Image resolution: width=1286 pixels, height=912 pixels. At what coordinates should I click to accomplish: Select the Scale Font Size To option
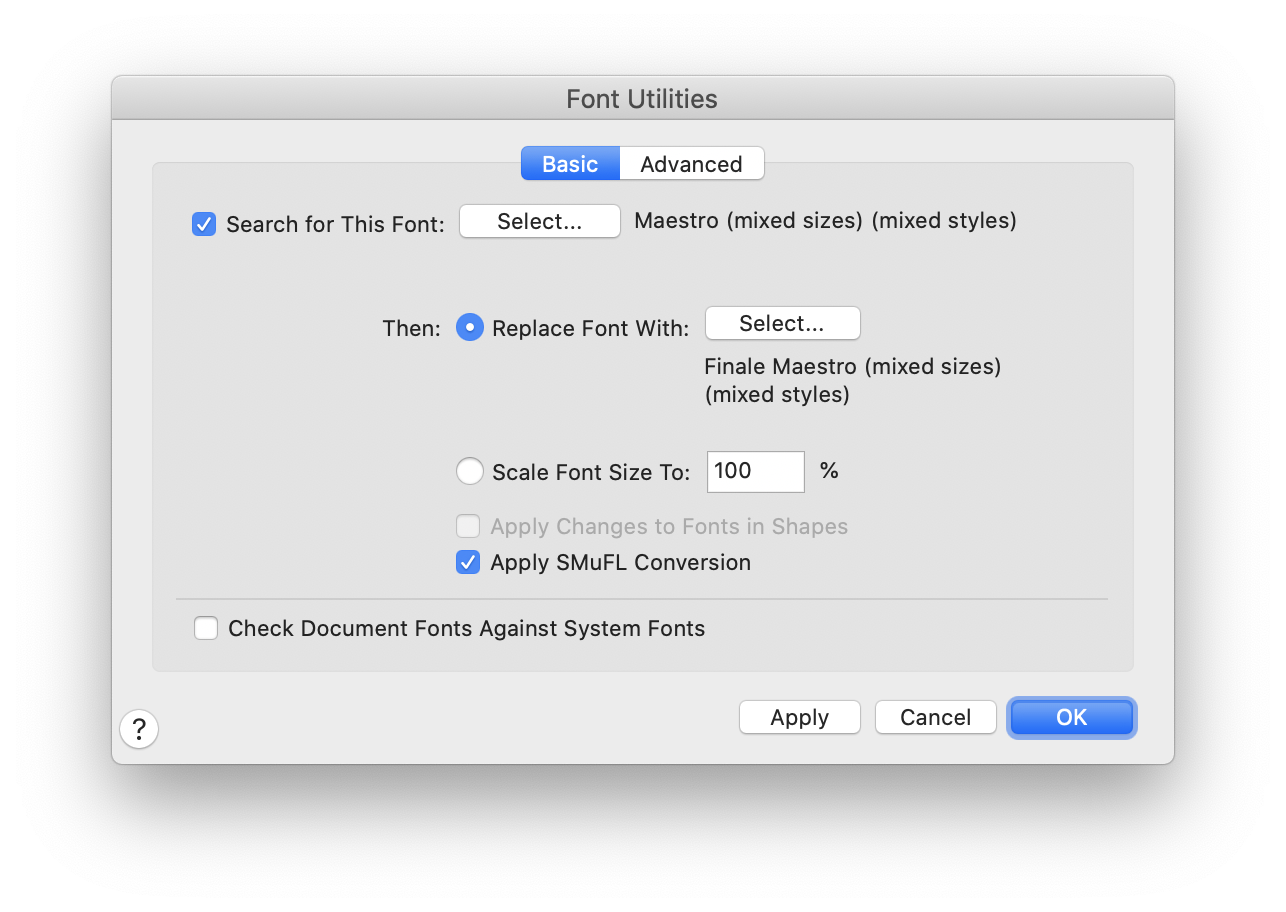point(469,471)
